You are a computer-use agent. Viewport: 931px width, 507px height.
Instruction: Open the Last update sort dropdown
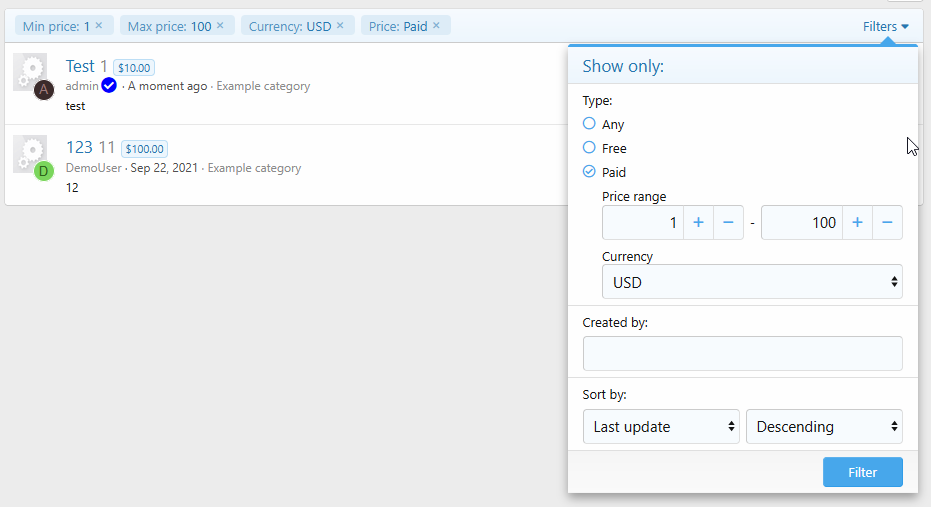point(661,427)
